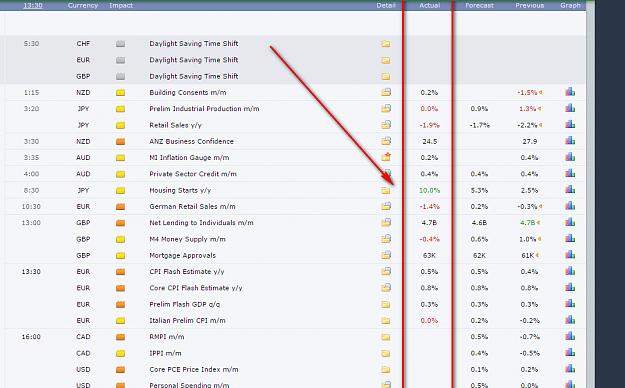Show graph for German Retail Sales m/m
Image resolution: width=625 pixels, height=388 pixels.
(x=570, y=206)
